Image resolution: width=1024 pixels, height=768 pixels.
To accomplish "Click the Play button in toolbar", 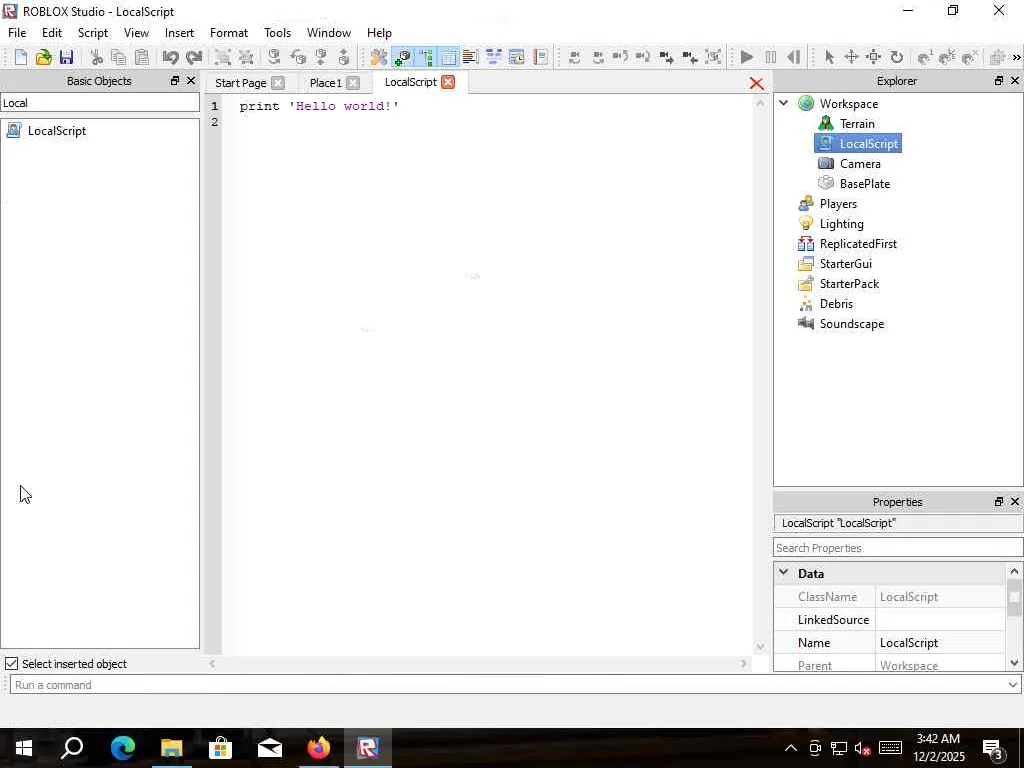I will pyautogui.click(x=747, y=57).
